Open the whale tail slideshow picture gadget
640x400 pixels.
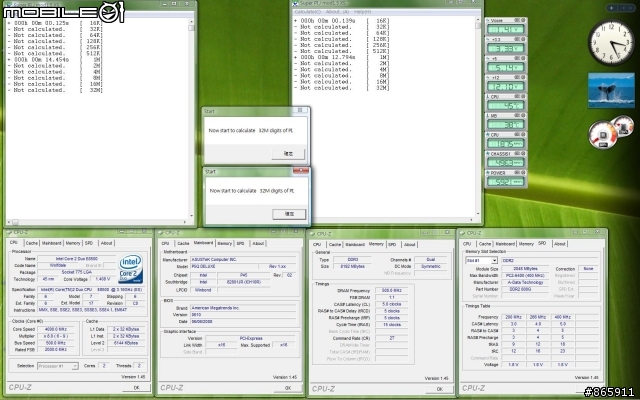pyautogui.click(x=611, y=91)
